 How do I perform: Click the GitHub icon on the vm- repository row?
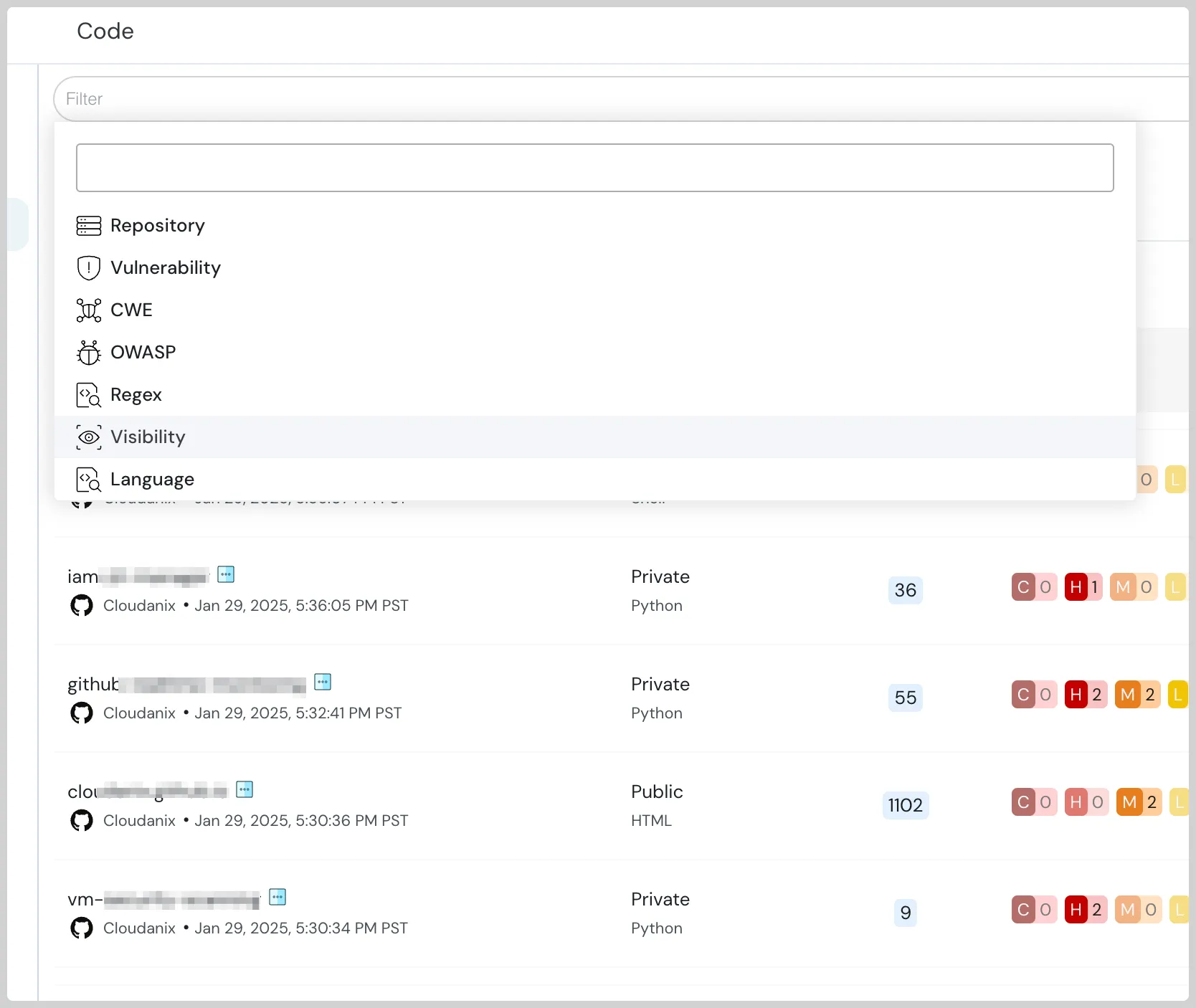click(81, 928)
